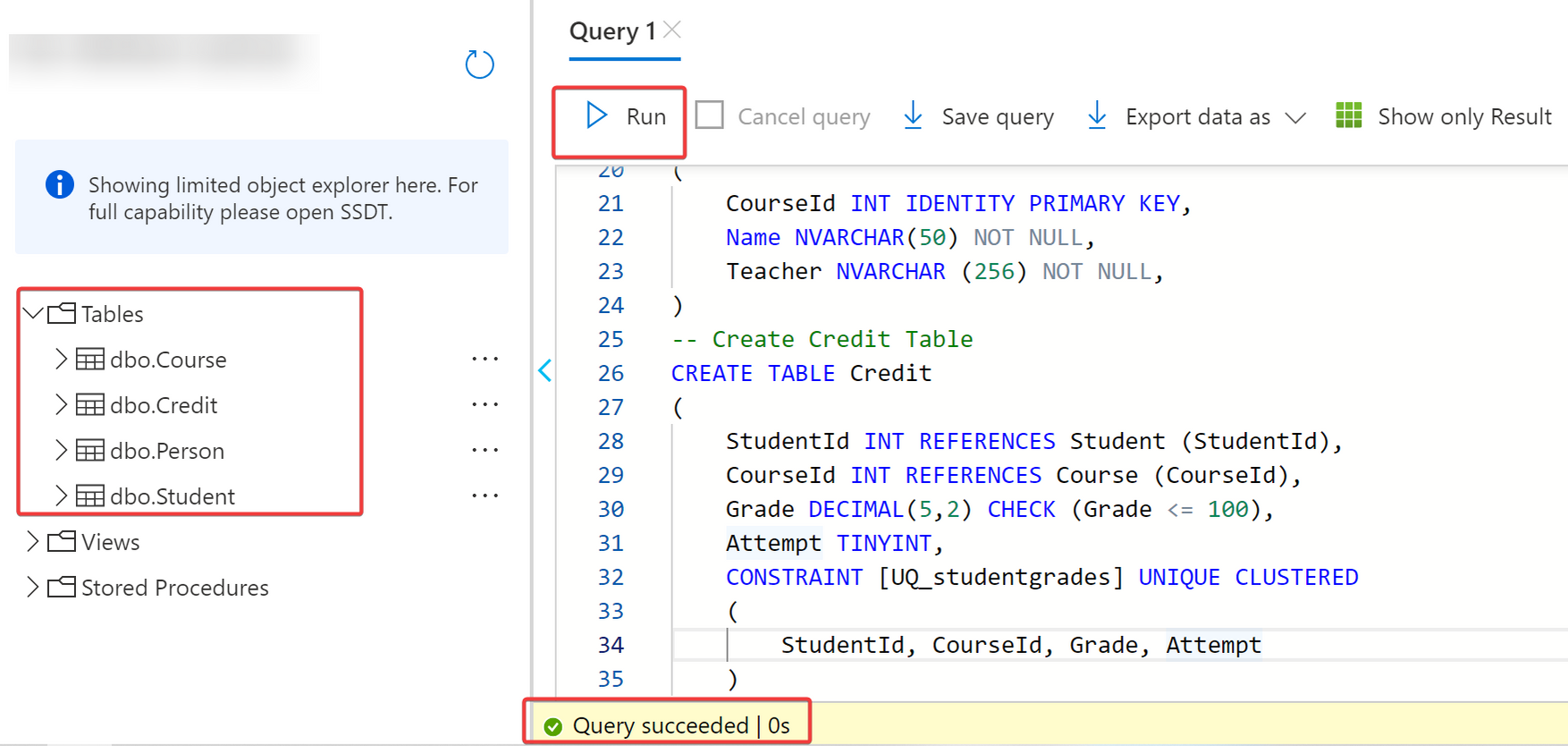Click the 'Showing limited object explorer' notice text
Screen dimensions: 1568x746
pyautogui.click(x=283, y=199)
